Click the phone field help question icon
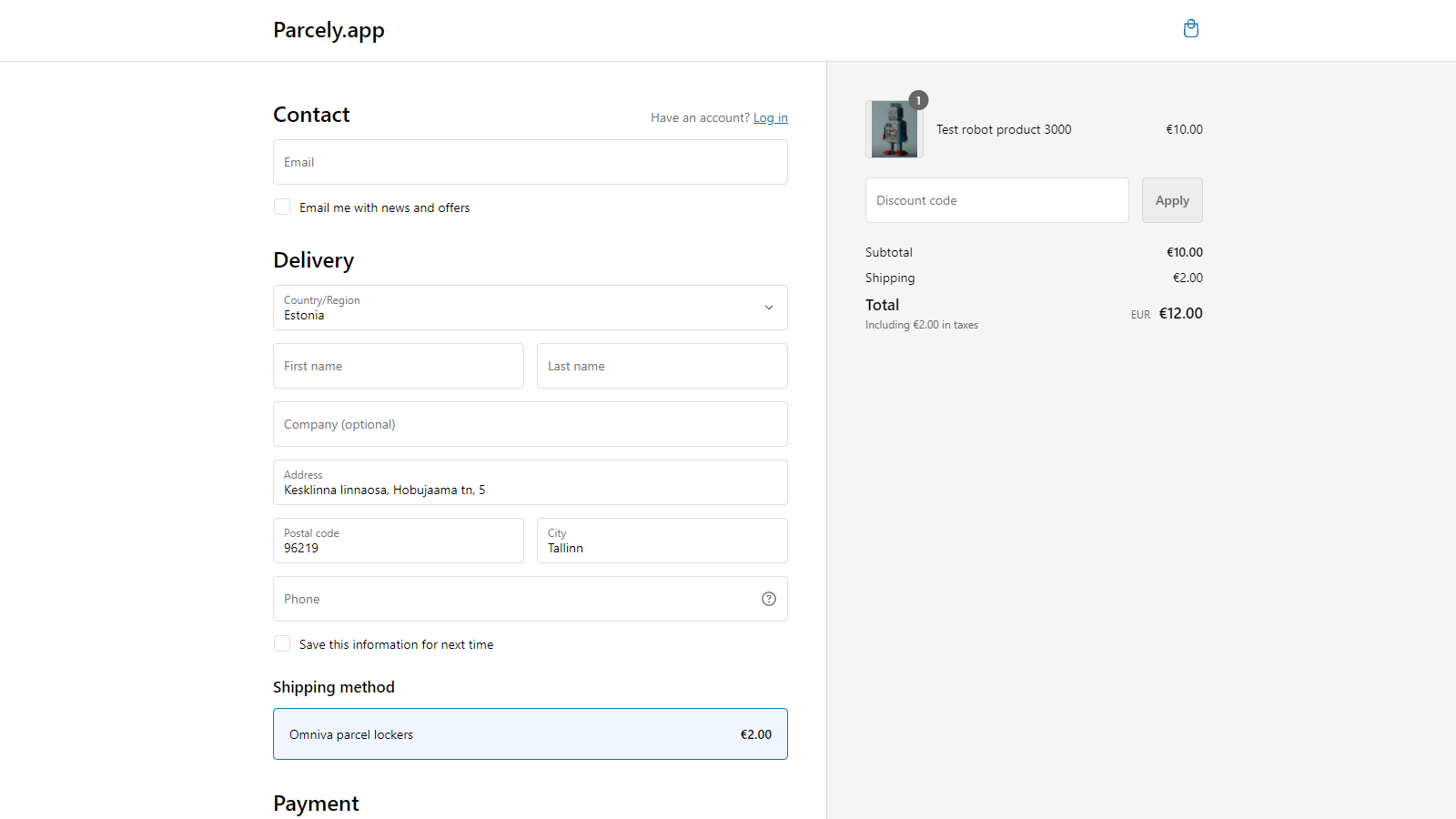The image size is (1456, 819). 769,599
